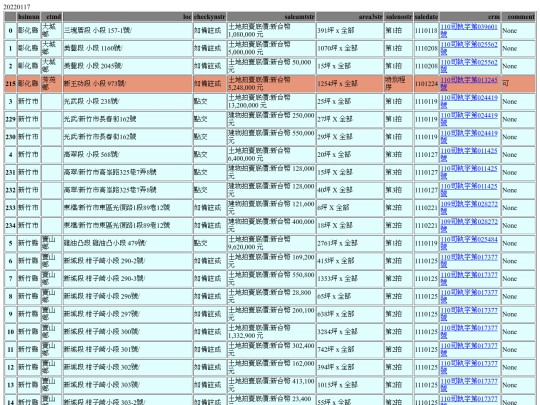540x405 pixels.
Task: Click the crm column header
Action: 470,17
